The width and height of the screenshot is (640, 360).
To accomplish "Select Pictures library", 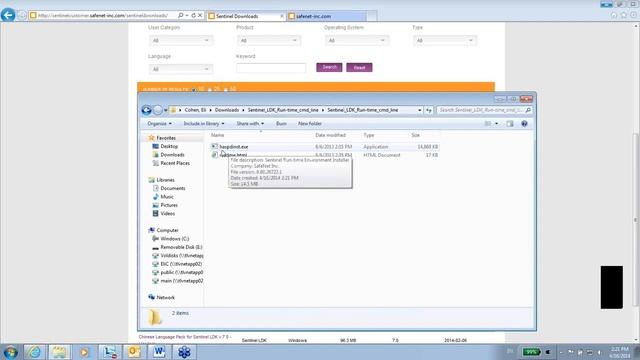I will (169, 205).
